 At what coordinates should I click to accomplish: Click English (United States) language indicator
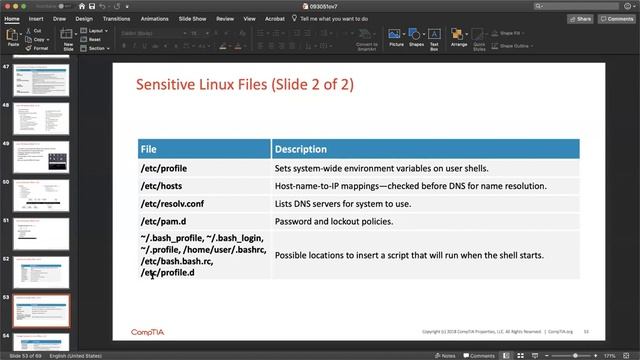click(x=76, y=356)
